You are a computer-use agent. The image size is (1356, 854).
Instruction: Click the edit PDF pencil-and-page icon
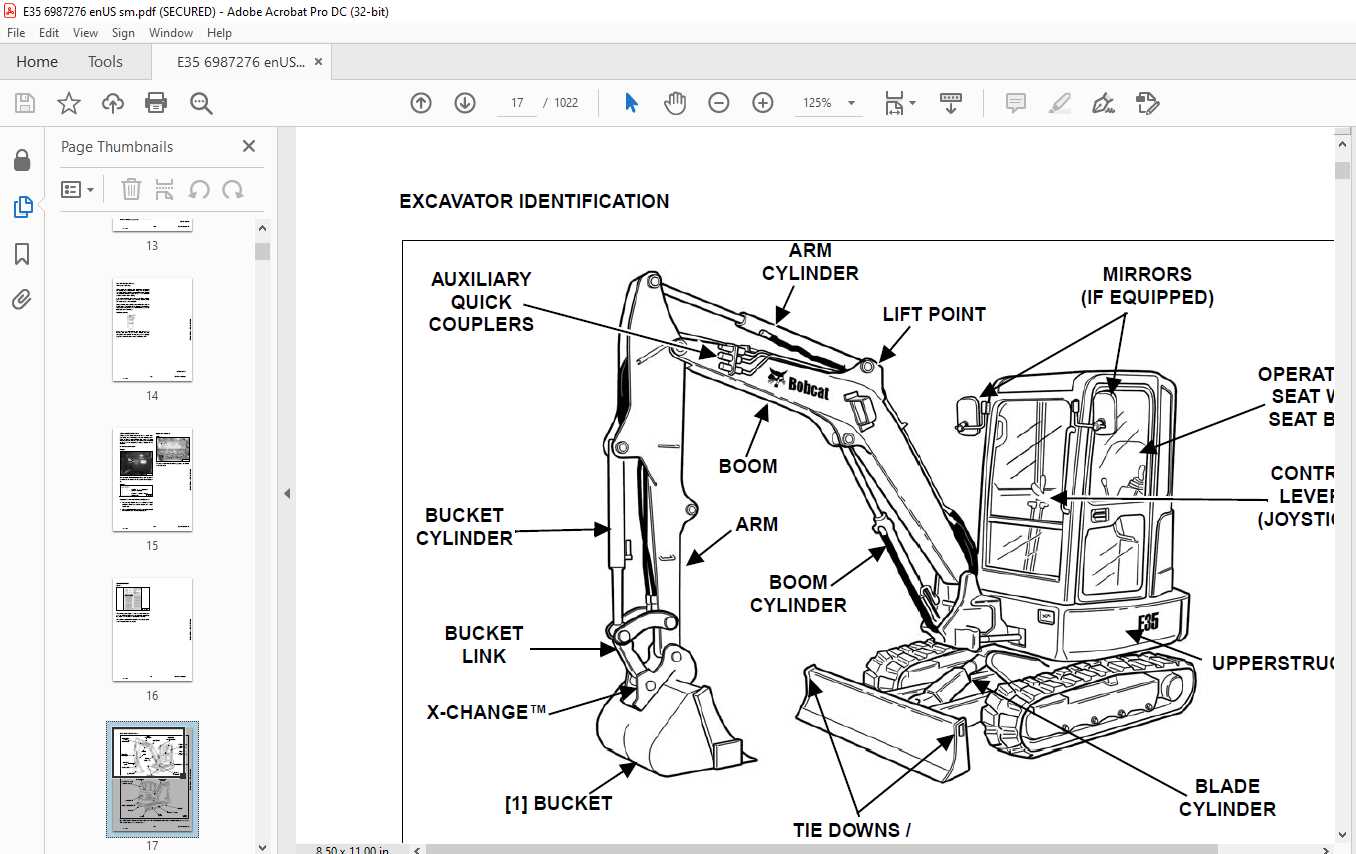[x=1147, y=103]
